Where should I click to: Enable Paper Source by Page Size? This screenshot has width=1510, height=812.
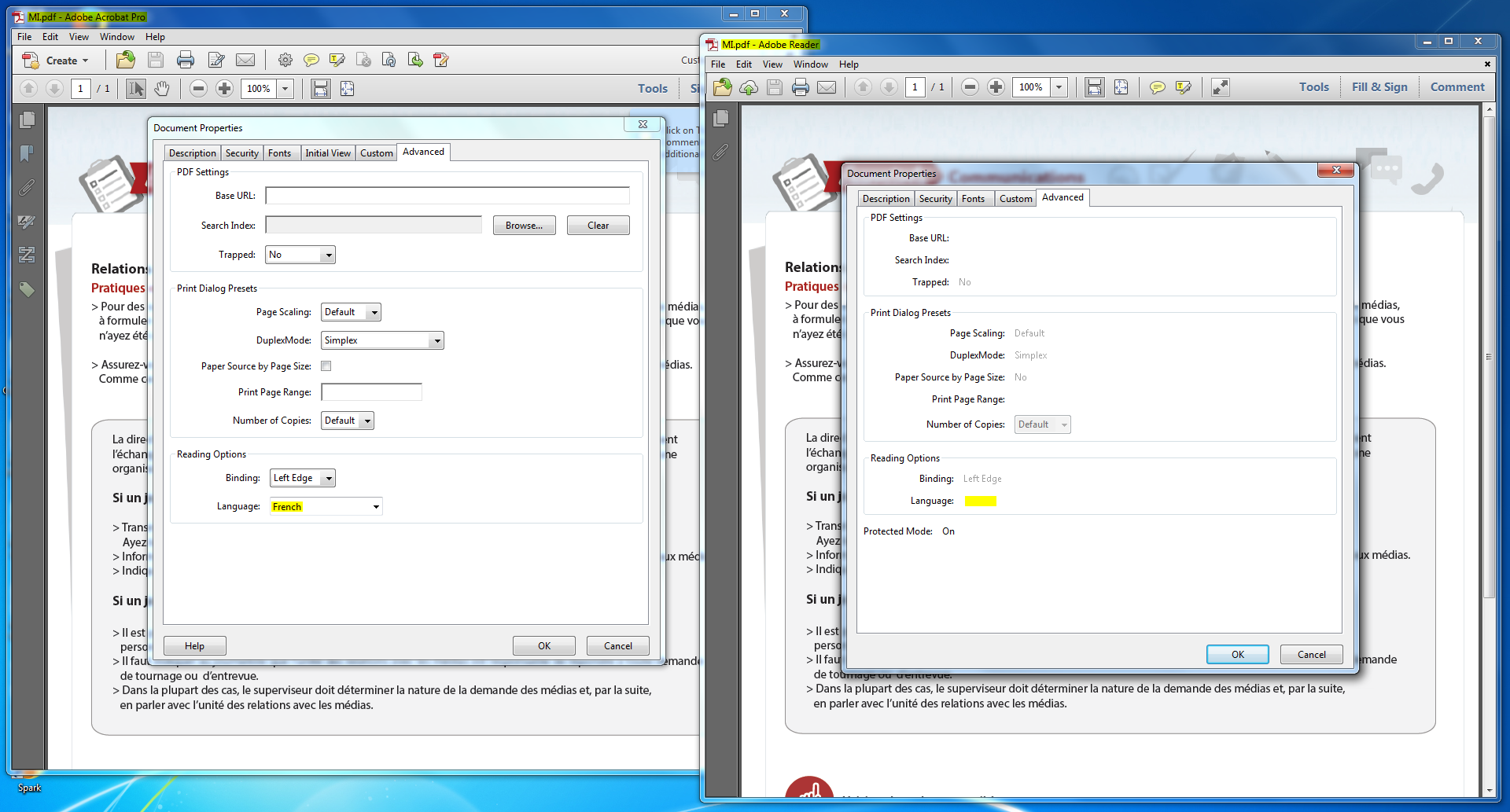coord(326,366)
